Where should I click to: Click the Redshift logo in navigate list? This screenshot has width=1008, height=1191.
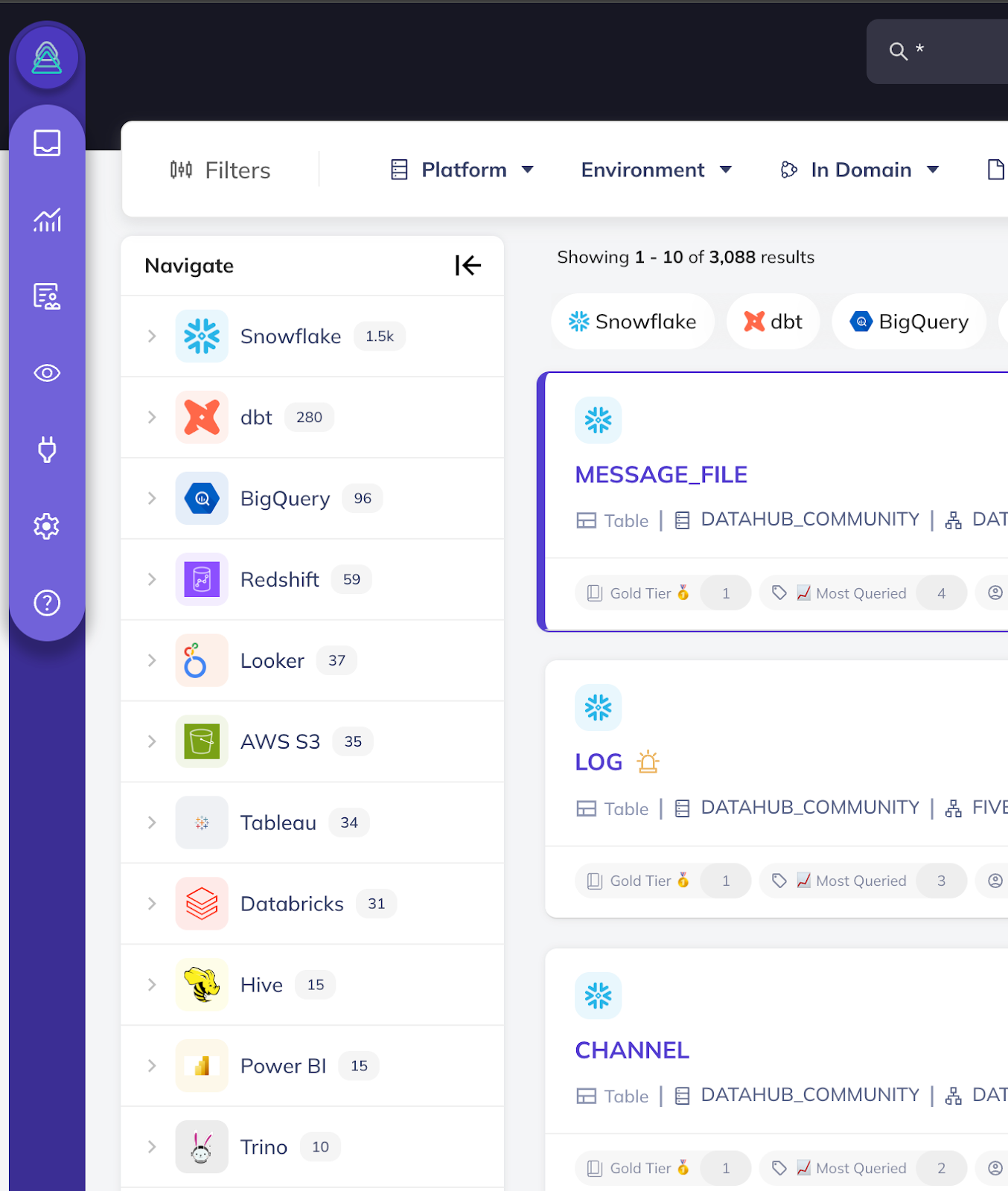tap(202, 579)
